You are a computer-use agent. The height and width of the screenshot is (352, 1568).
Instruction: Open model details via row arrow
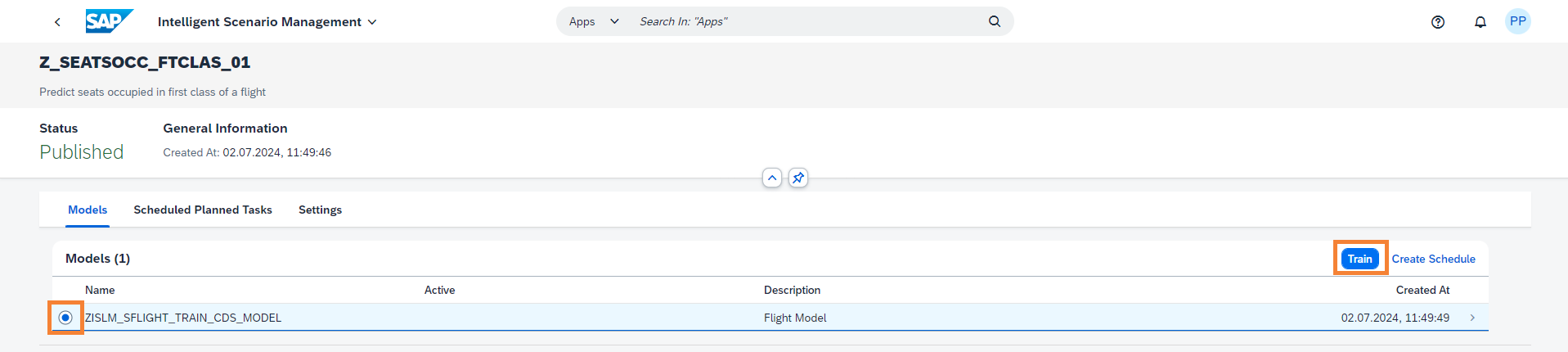1472,318
